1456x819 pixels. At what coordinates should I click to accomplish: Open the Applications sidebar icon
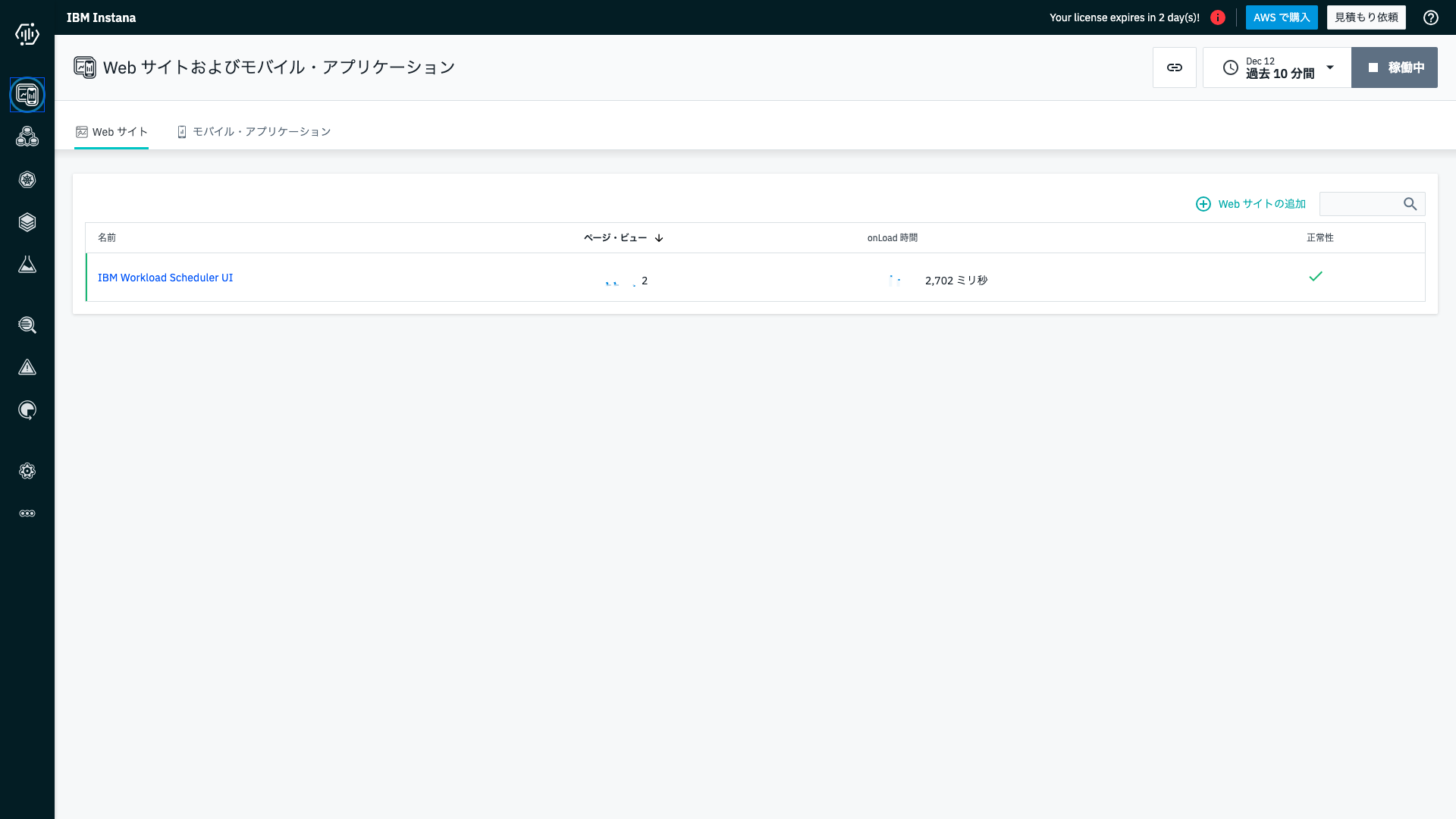pos(27,136)
